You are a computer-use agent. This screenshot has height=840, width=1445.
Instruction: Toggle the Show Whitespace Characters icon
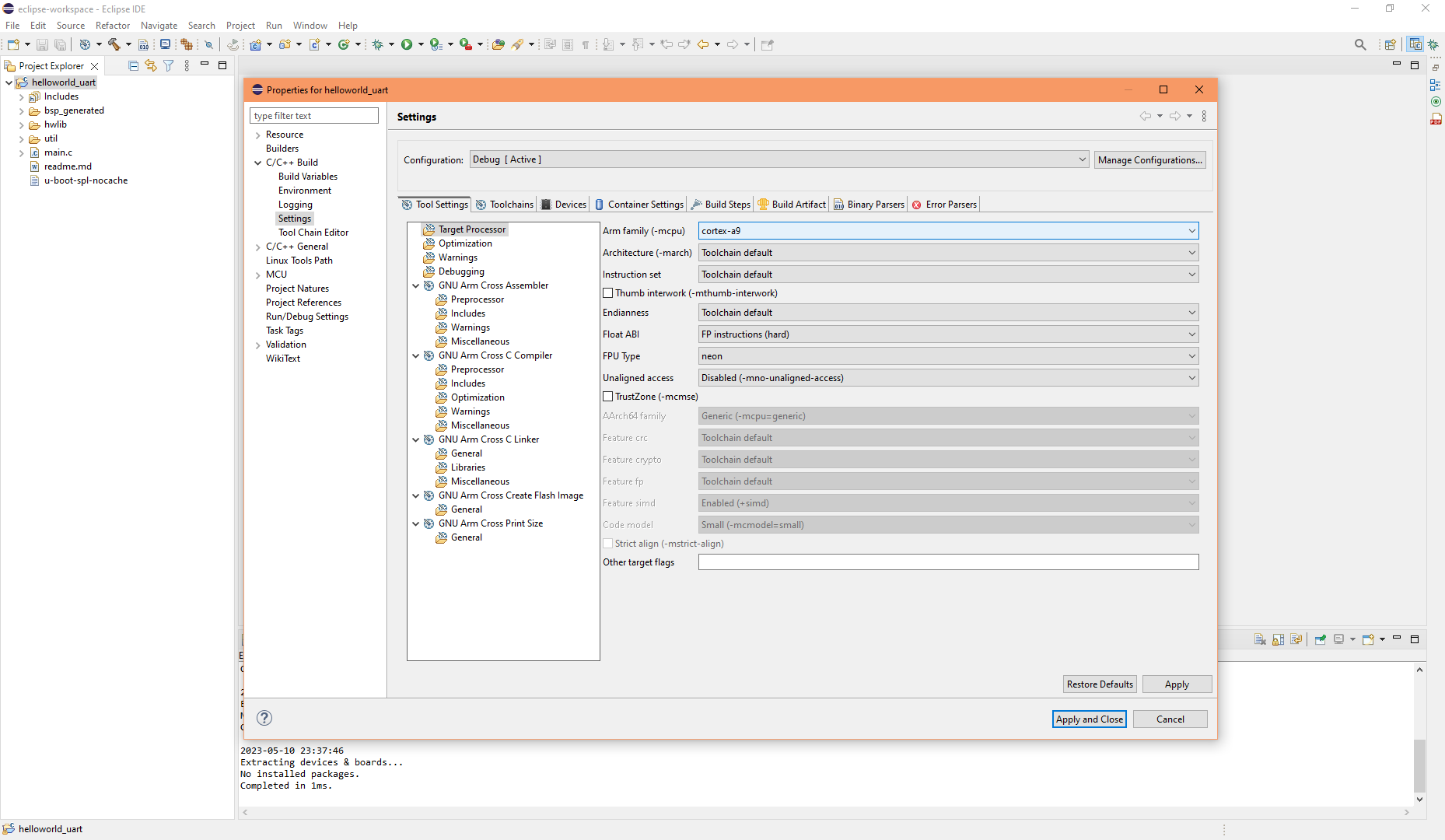pyautogui.click(x=586, y=44)
